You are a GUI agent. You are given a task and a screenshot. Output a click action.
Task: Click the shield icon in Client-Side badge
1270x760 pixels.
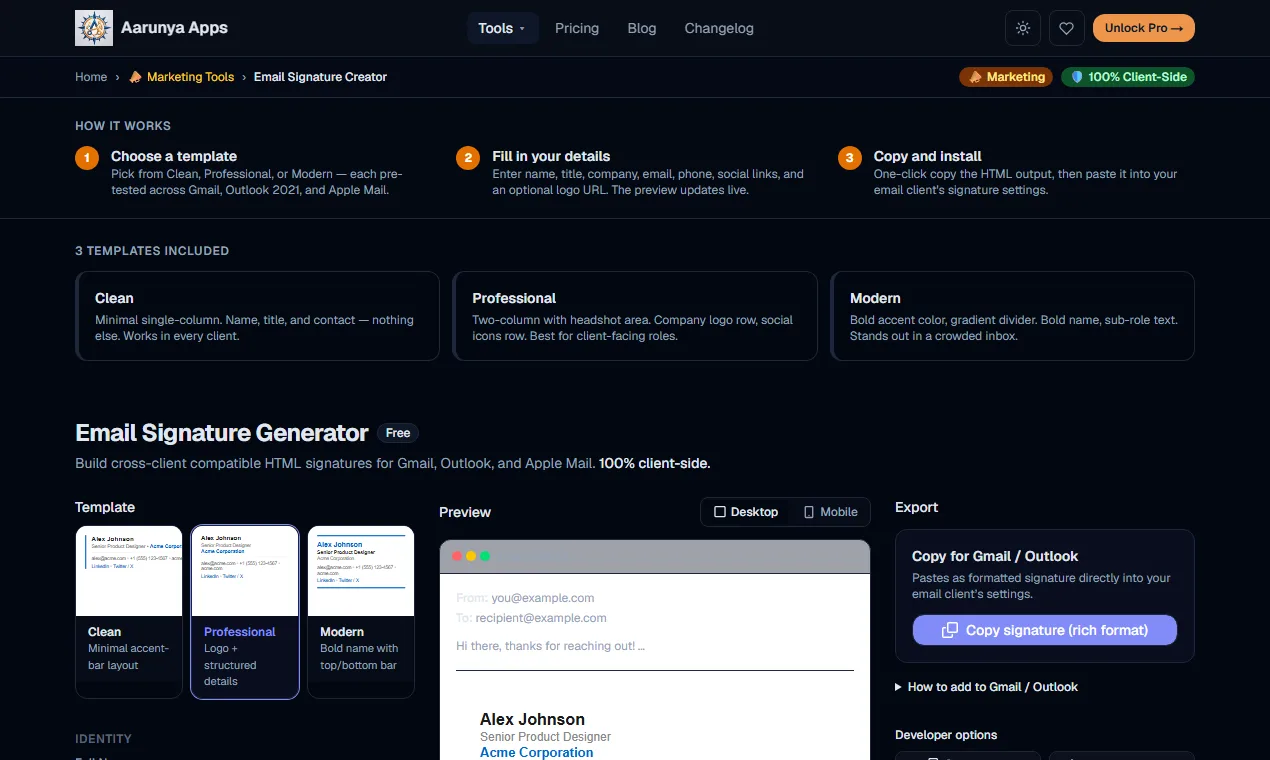coord(1077,77)
